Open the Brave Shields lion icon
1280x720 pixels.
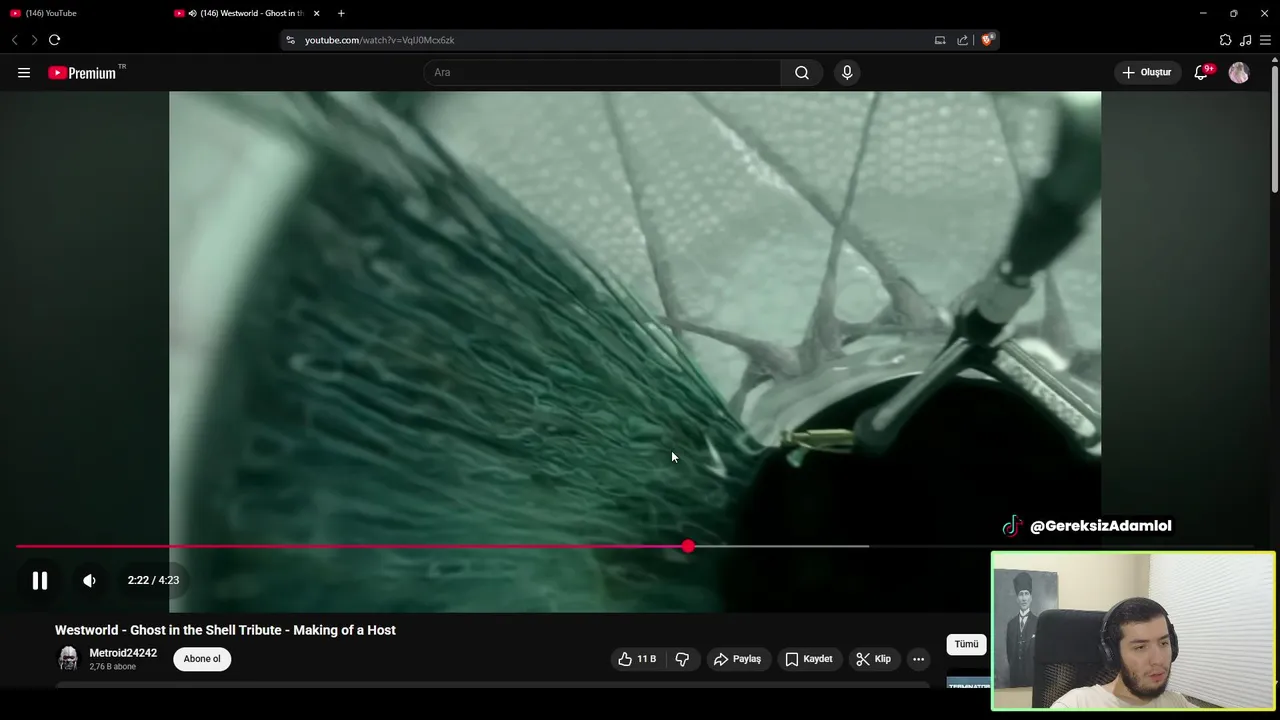coord(987,40)
